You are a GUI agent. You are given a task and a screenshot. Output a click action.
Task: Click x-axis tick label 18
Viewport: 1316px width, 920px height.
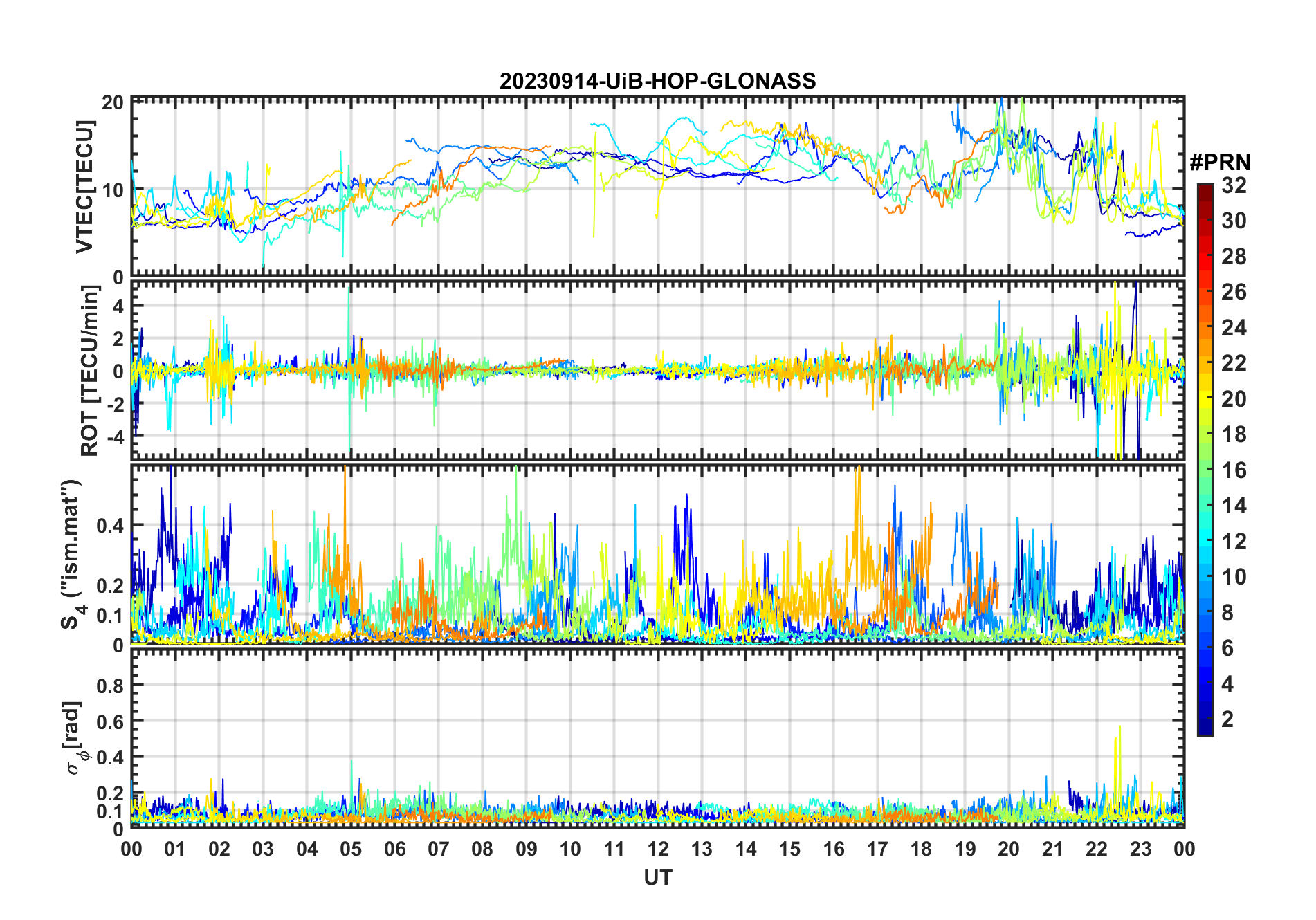coord(921,849)
